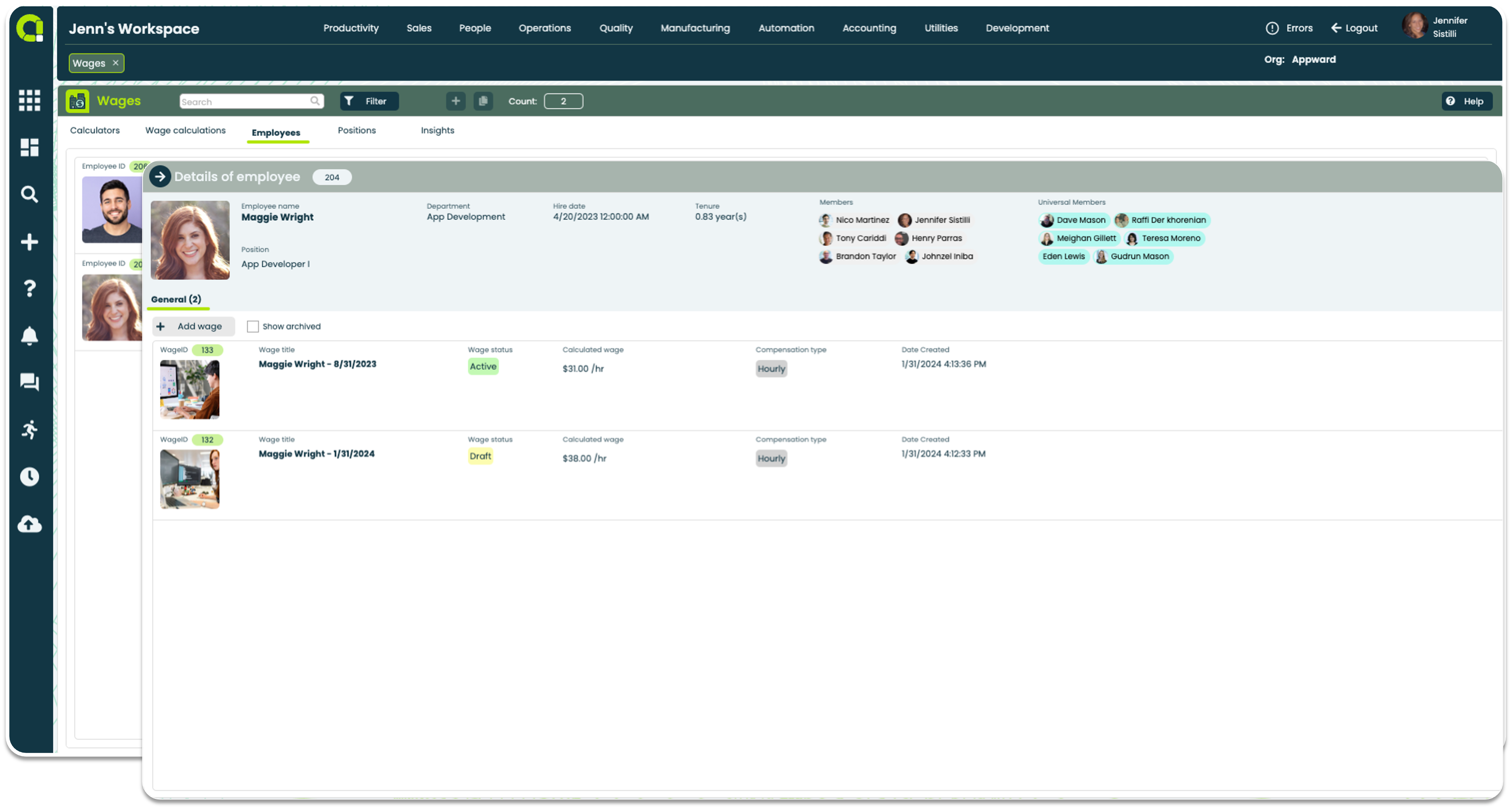
Task: Open the cloud upload panel
Action: coord(29,524)
